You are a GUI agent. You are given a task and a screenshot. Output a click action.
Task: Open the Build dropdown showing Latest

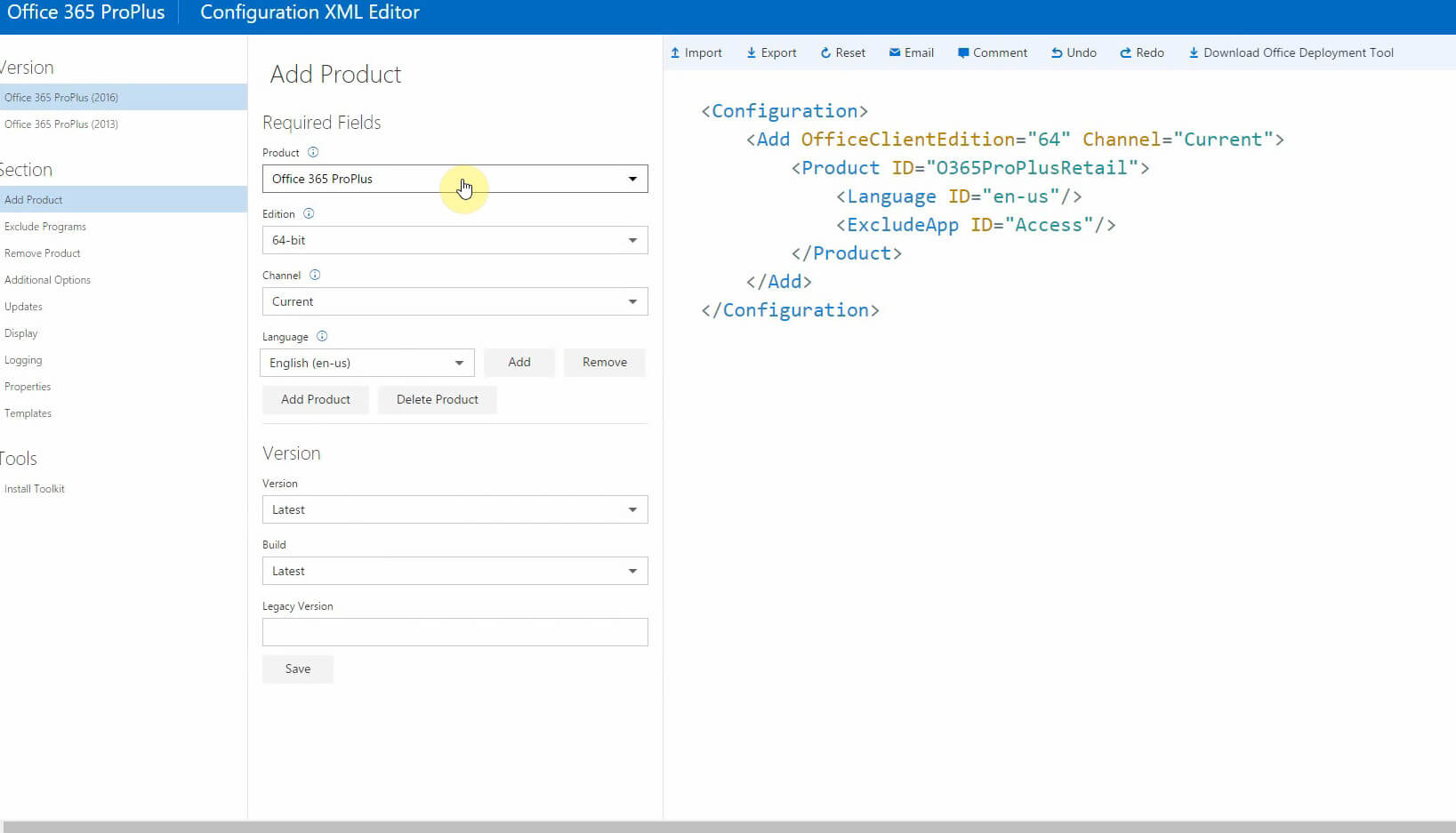[454, 571]
